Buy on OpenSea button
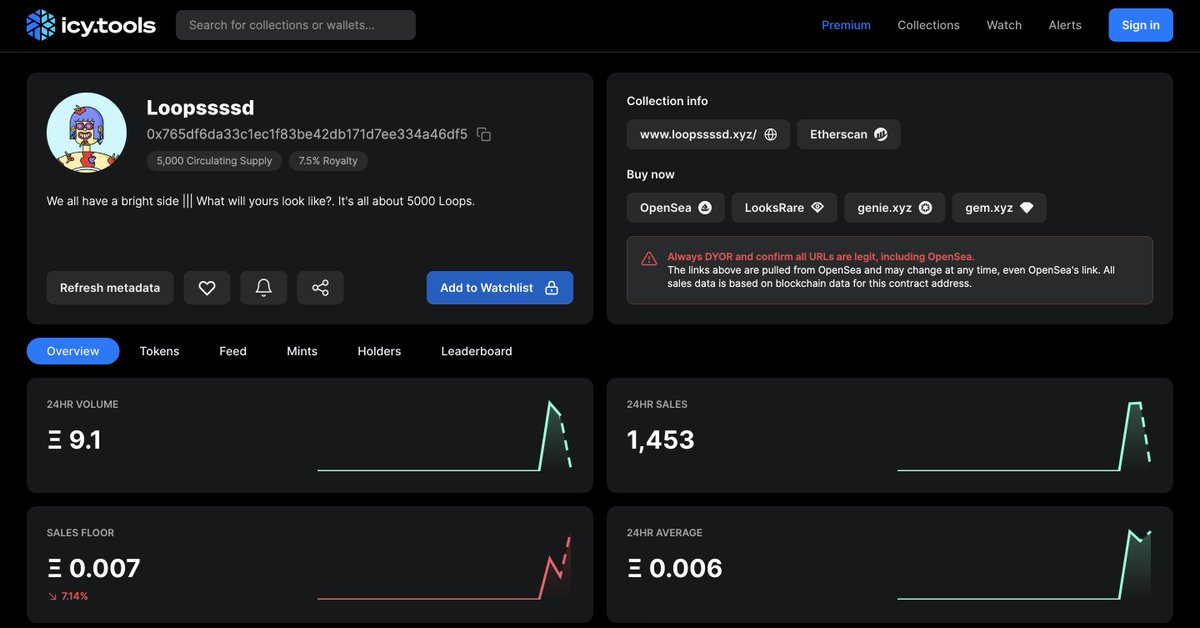 (675, 208)
